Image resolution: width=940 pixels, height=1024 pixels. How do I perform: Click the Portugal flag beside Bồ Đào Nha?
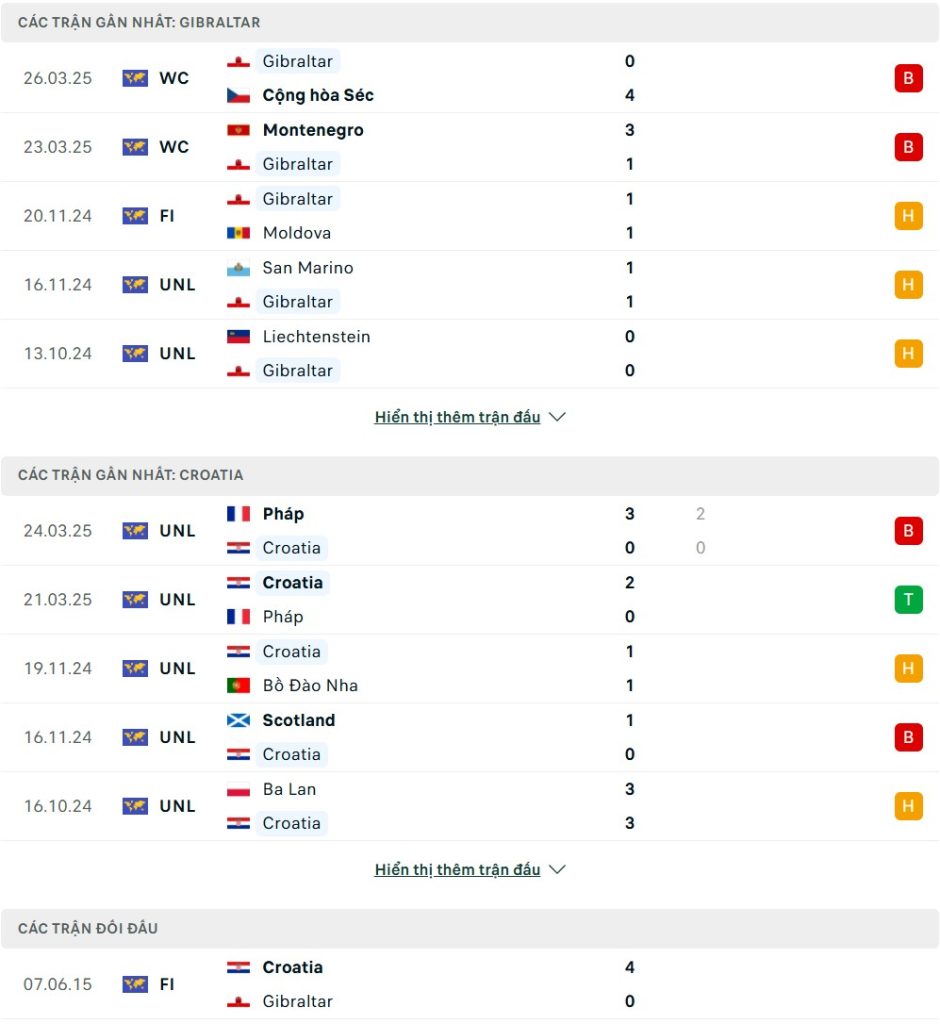(238, 686)
